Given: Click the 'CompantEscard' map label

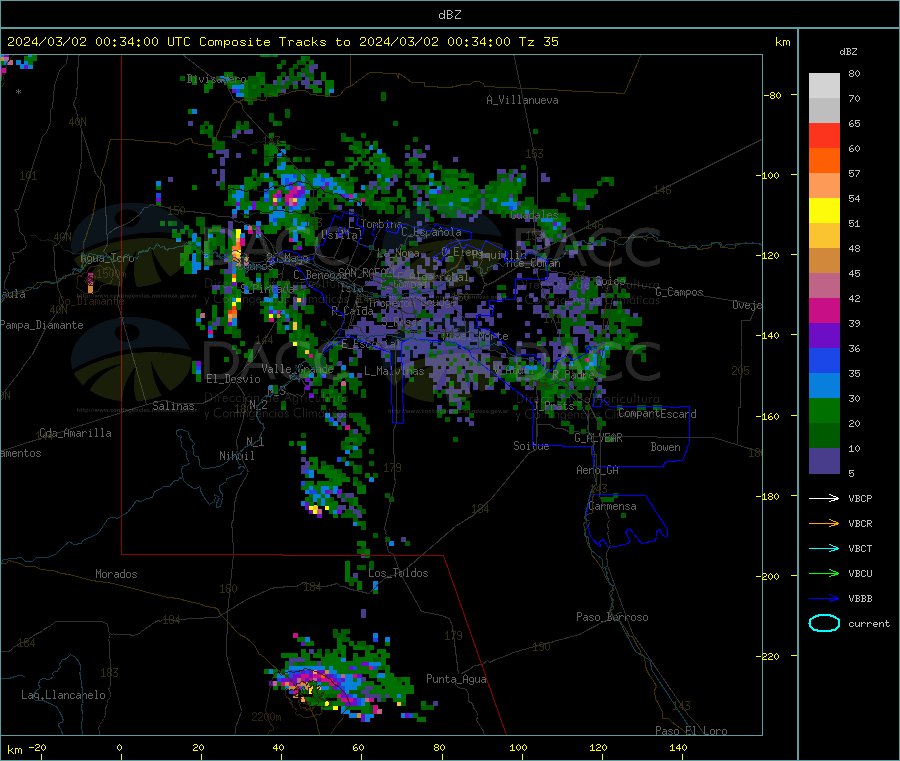Looking at the screenshot, I should click(657, 414).
